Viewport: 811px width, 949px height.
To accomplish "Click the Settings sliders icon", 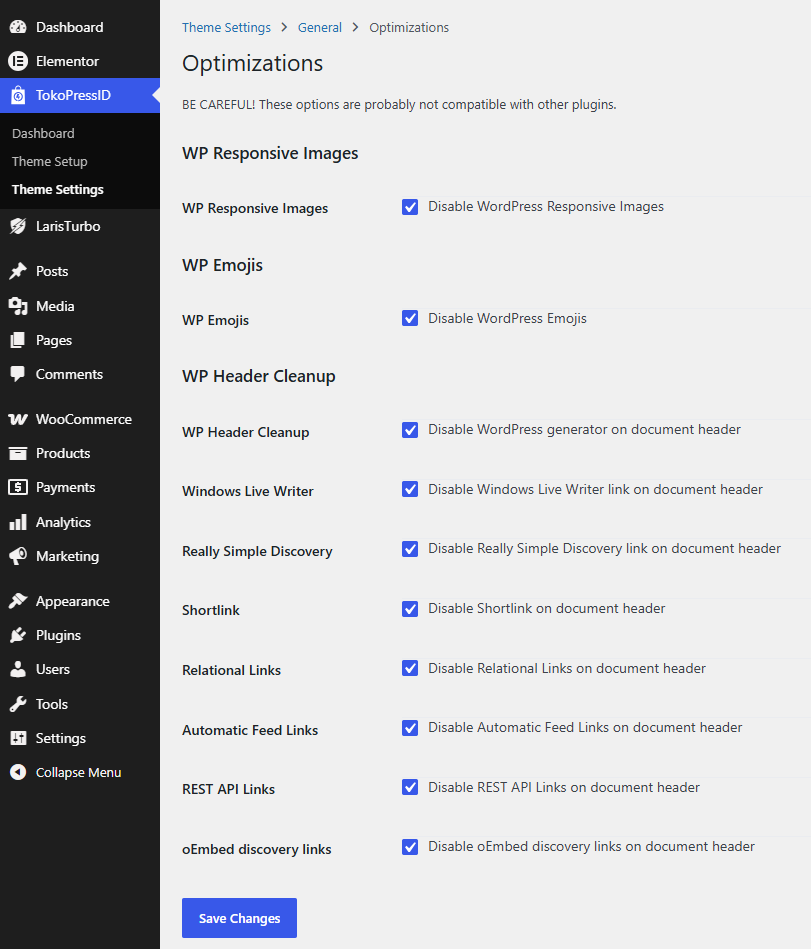I will click(18, 738).
